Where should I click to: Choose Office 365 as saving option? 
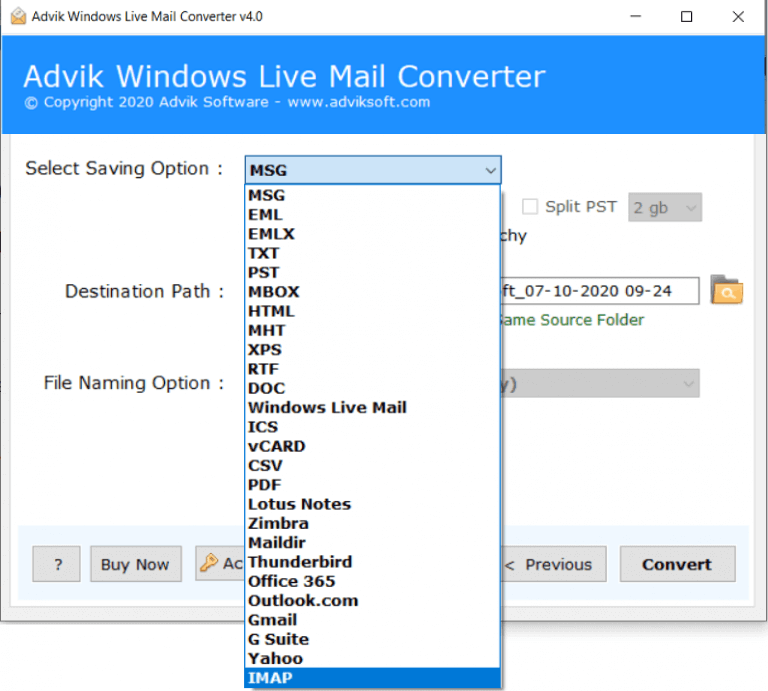[372, 581]
